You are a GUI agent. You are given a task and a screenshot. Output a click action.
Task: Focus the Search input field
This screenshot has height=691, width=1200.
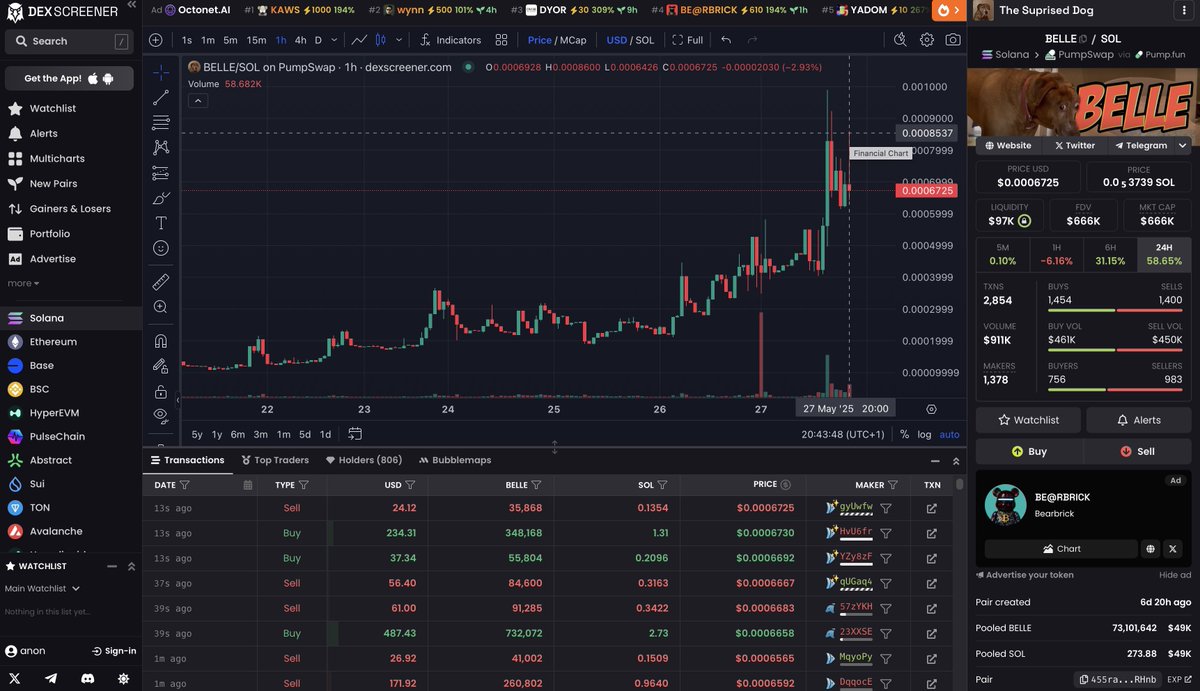[x=70, y=41]
